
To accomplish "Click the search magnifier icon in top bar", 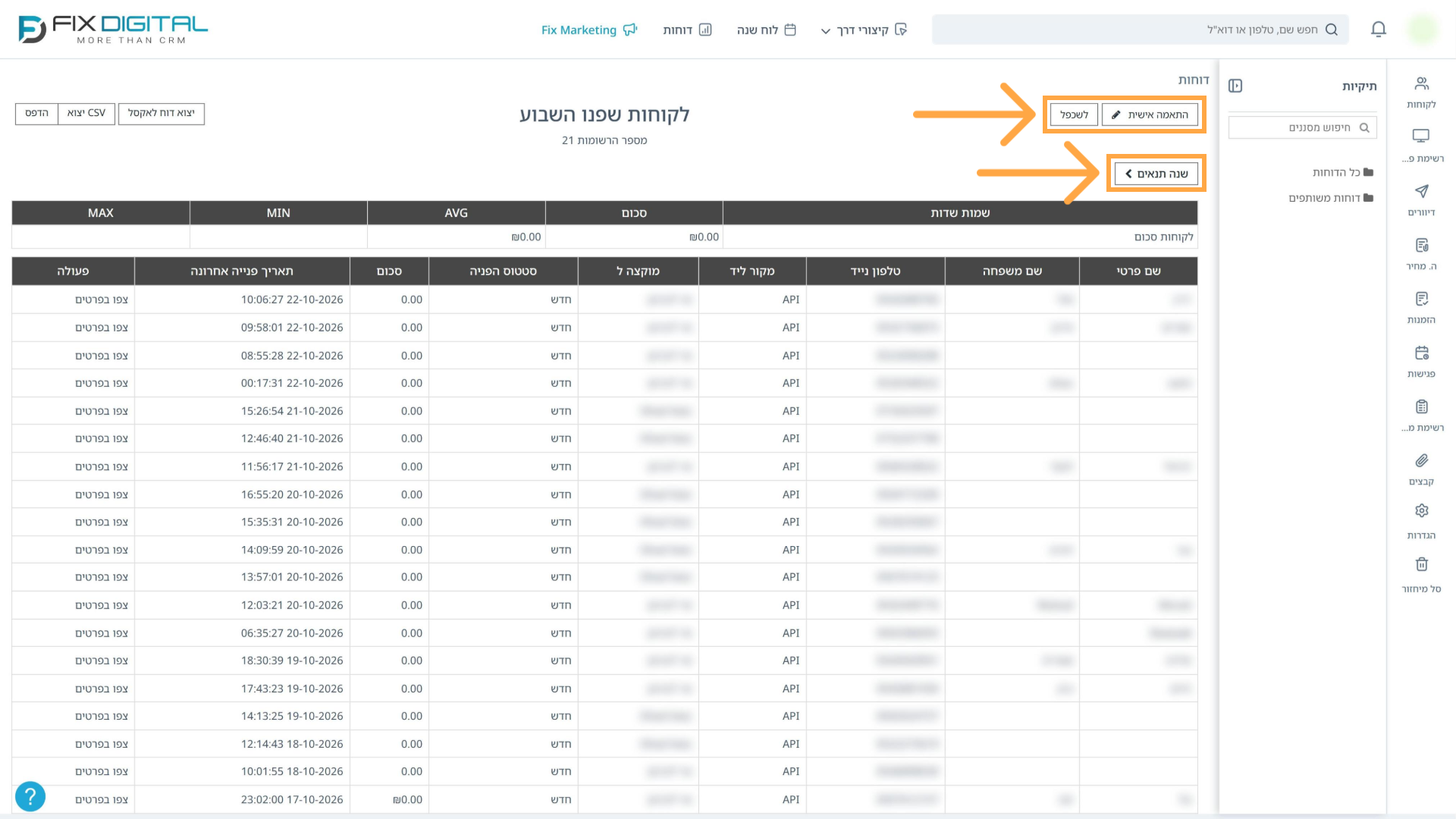I will [1332, 30].
